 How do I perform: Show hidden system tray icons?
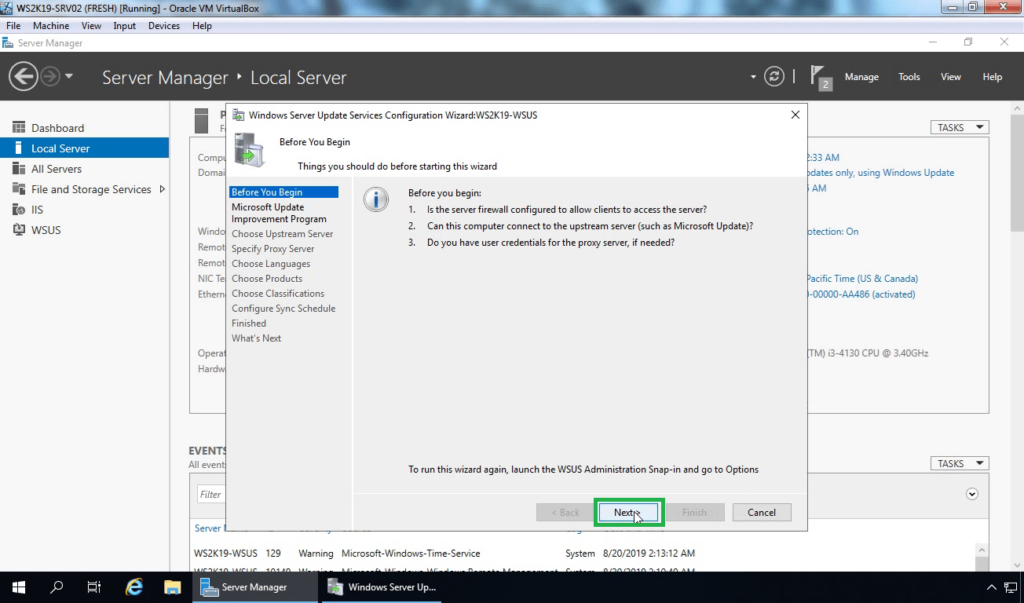click(991, 587)
